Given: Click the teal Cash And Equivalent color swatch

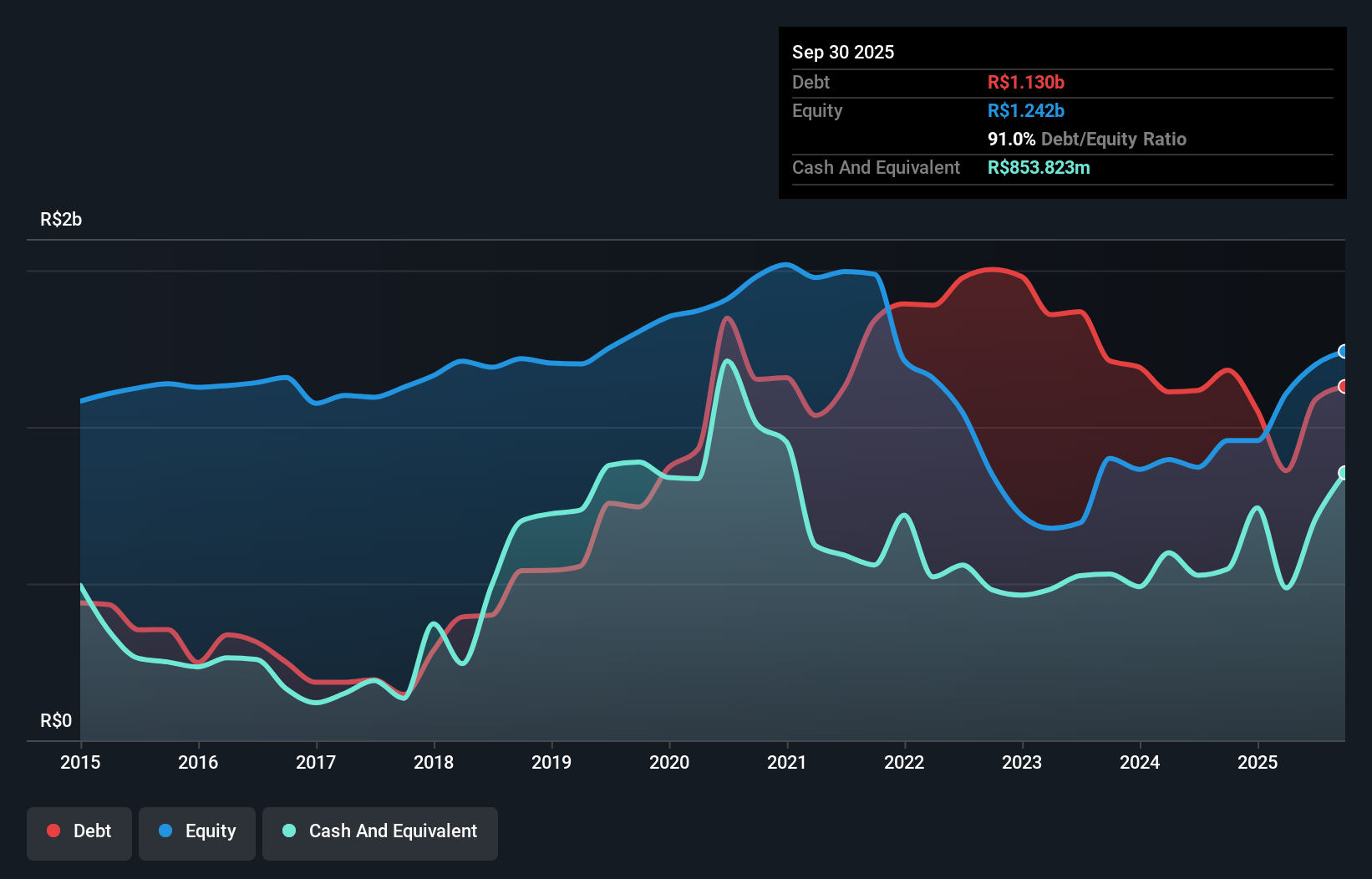Looking at the screenshot, I should tap(287, 831).
